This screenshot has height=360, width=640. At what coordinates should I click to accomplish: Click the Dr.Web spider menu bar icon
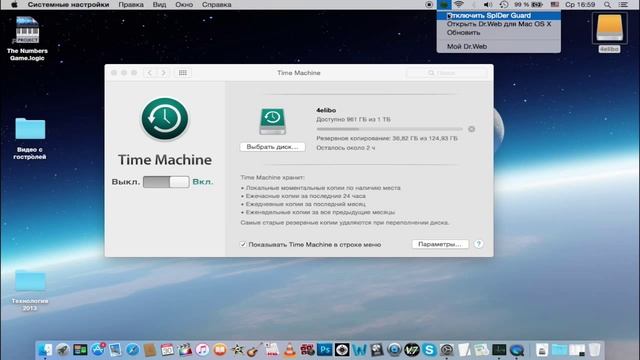[444, 4]
